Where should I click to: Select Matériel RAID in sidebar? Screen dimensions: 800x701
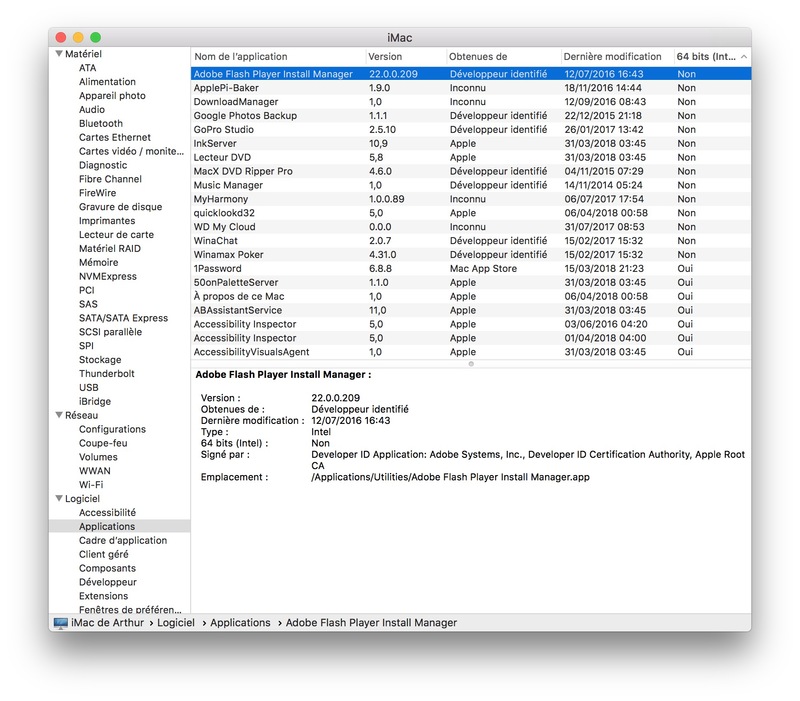[110, 248]
